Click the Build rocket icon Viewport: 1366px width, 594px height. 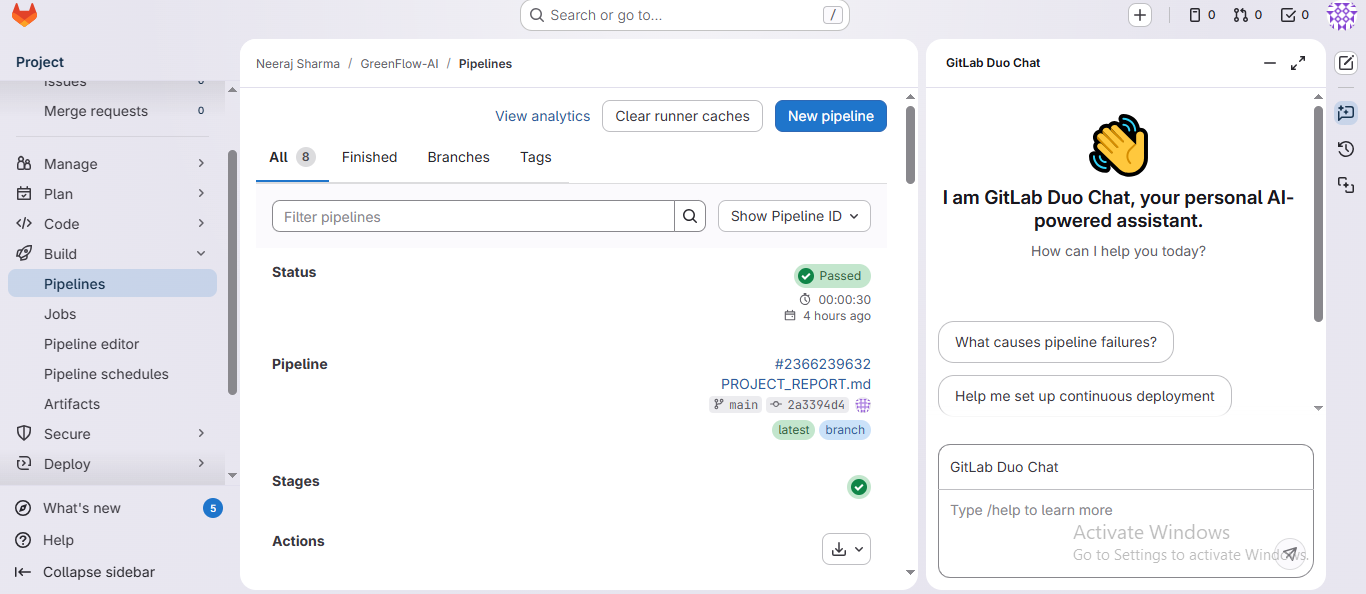click(x=25, y=254)
